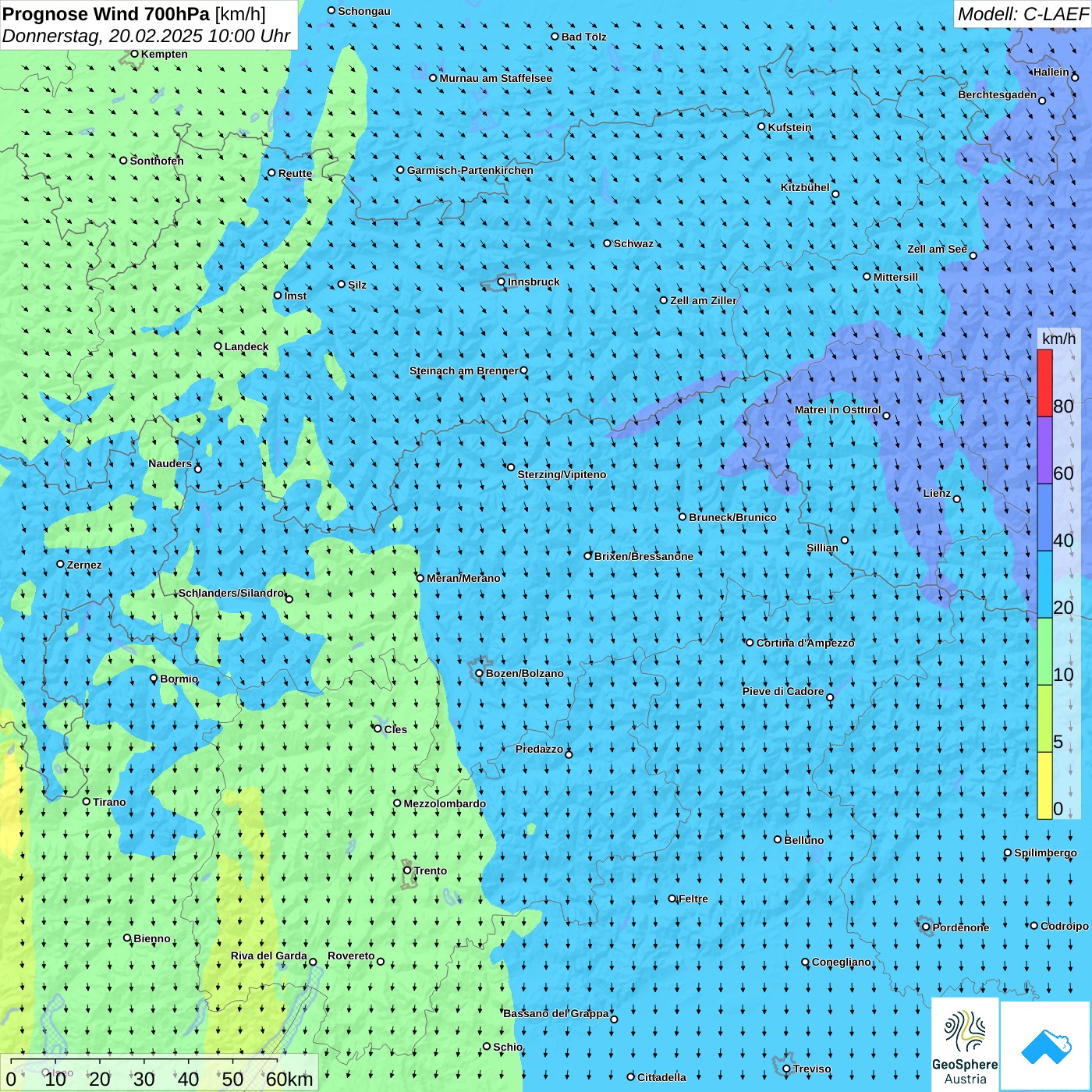Click the Spilimbergo label
Viewport: 1092px width, 1092px height.
coord(1045,853)
